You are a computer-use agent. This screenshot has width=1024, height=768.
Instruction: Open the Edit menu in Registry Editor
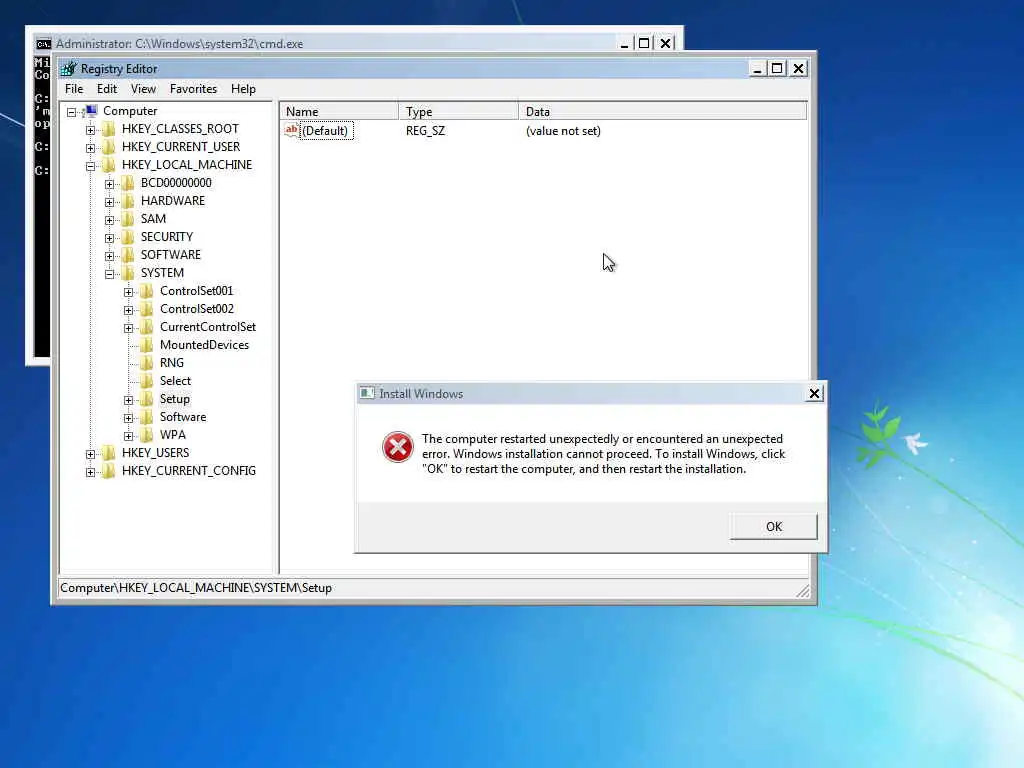pyautogui.click(x=106, y=89)
